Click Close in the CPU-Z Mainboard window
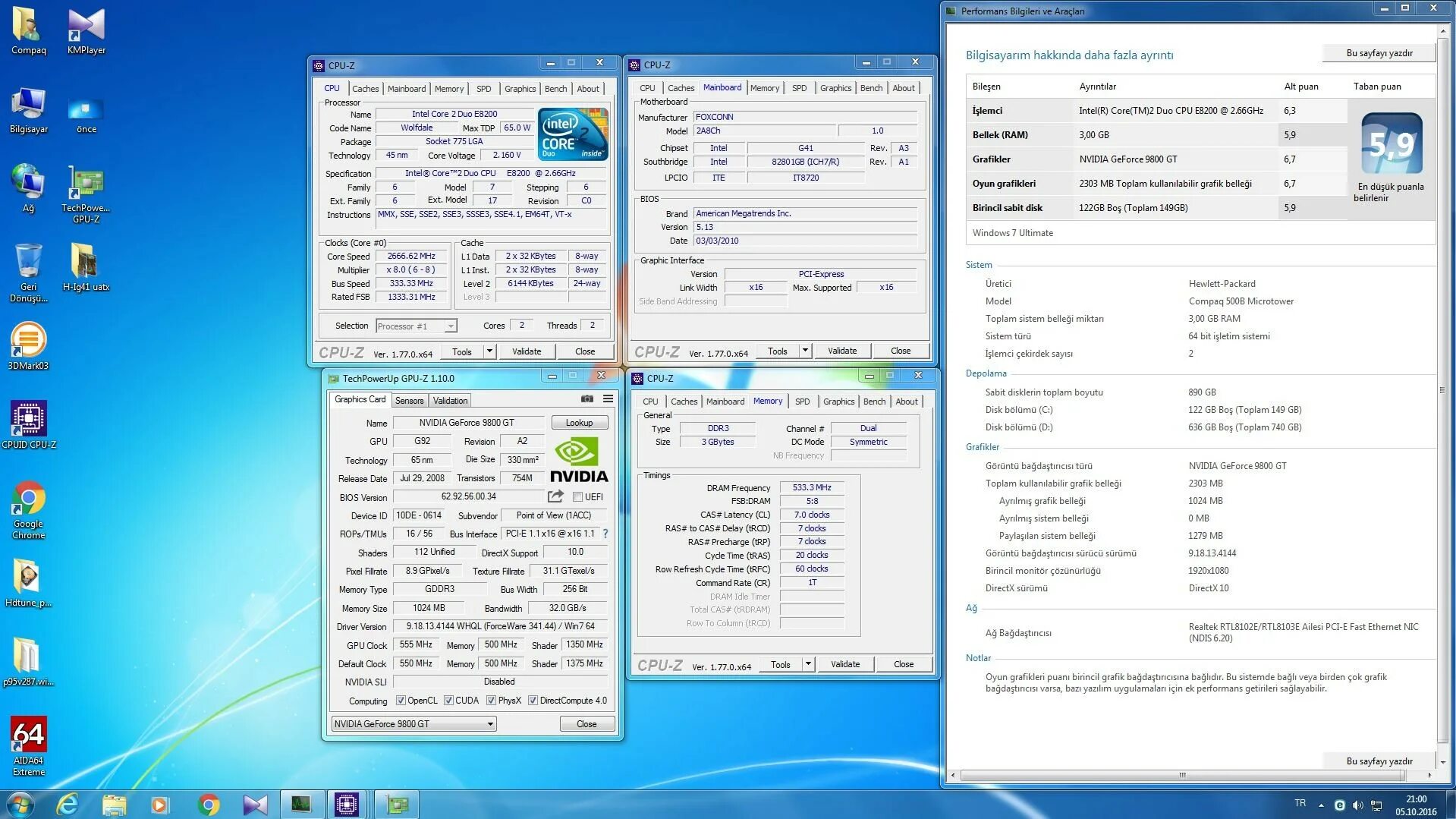Screen dimensions: 1456x819 tap(901, 351)
